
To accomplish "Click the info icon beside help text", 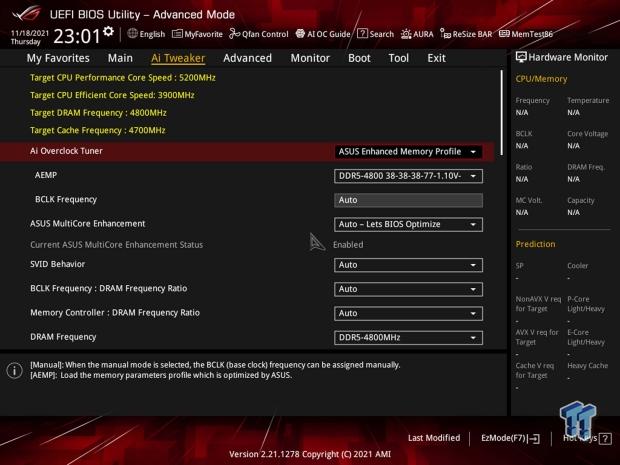I will click(14, 370).
